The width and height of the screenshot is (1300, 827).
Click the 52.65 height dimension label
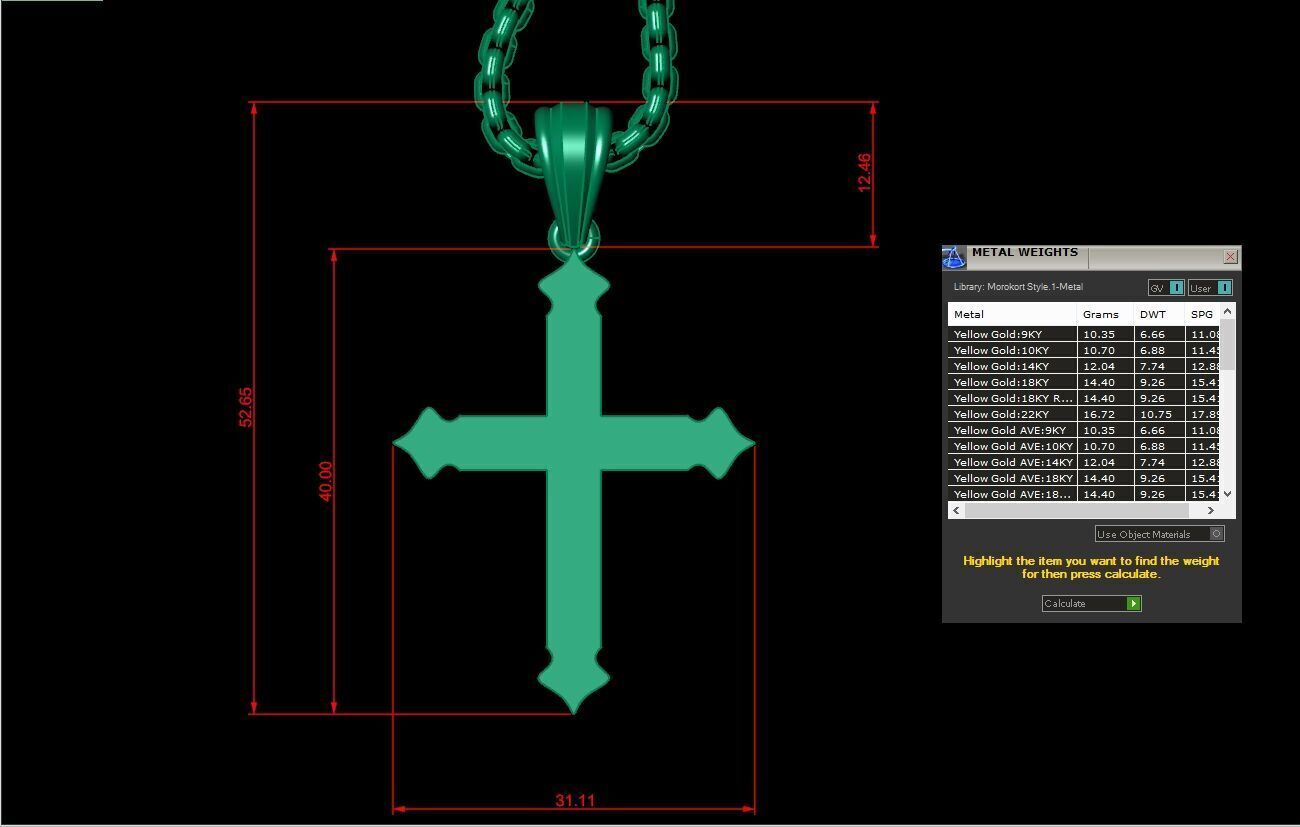tap(246, 407)
